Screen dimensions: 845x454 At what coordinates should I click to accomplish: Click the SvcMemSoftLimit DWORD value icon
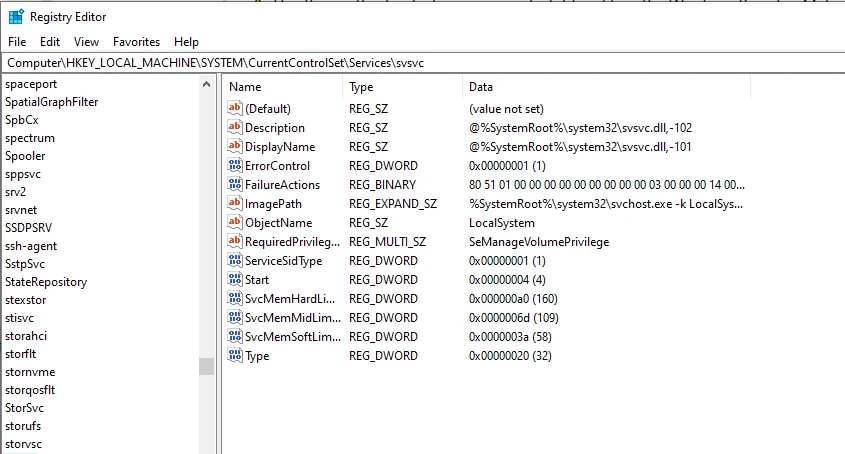234,336
